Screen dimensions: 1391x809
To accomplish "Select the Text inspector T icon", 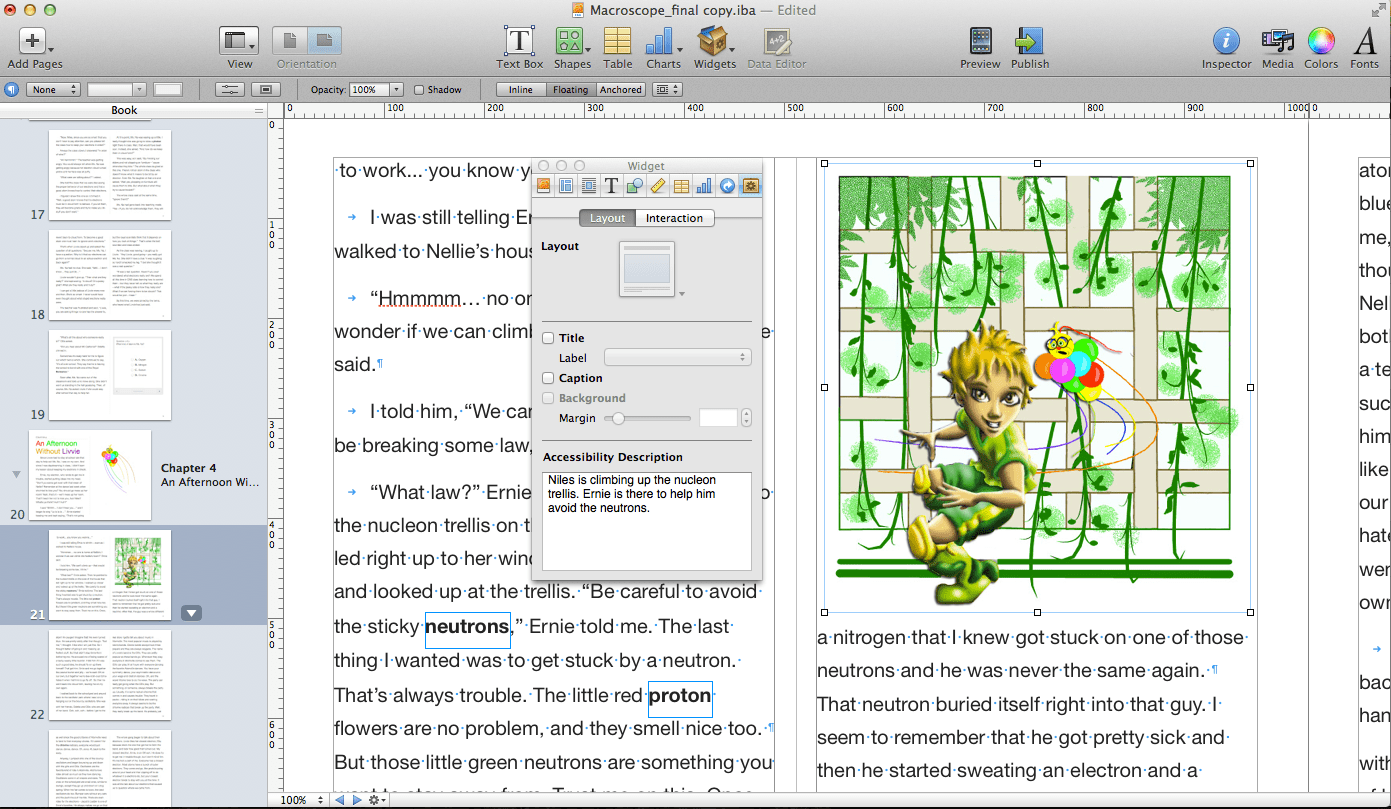I will 613,185.
